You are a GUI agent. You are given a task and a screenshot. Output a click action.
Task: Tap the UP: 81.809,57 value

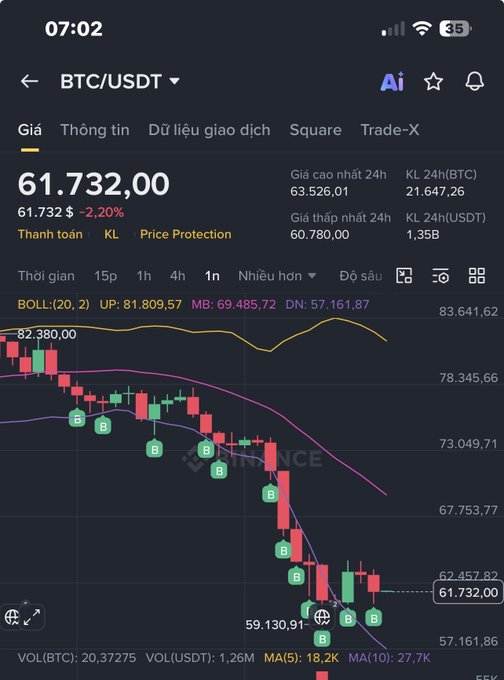141,304
